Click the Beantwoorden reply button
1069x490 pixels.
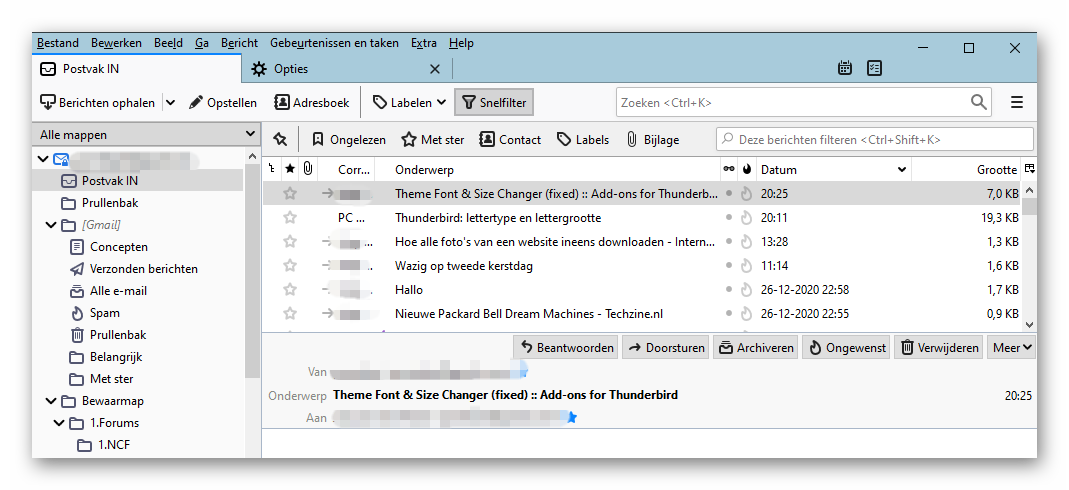tap(565, 348)
